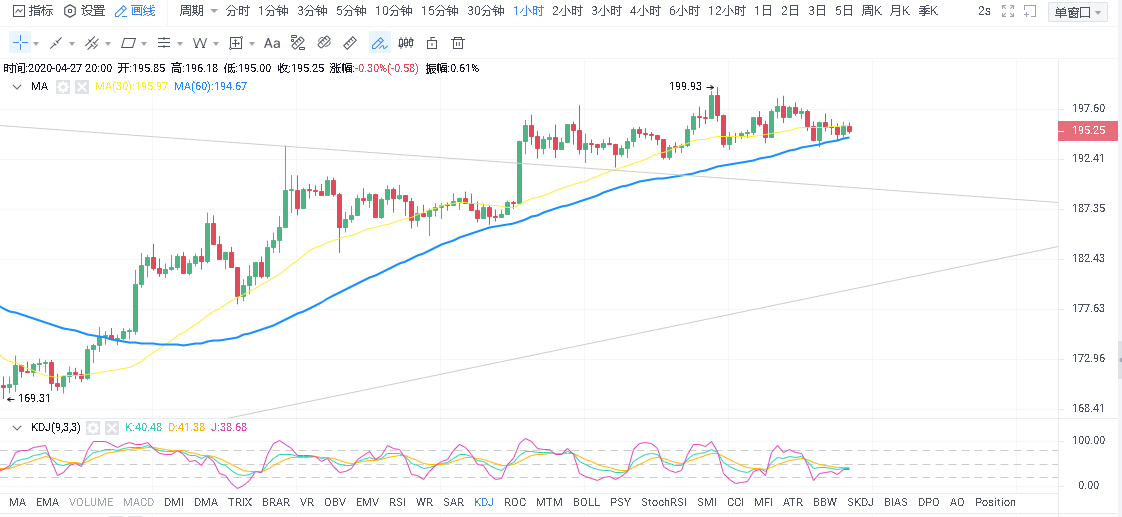Select the parallelogram shape tool
The image size is (1122, 517).
[x=128, y=43]
